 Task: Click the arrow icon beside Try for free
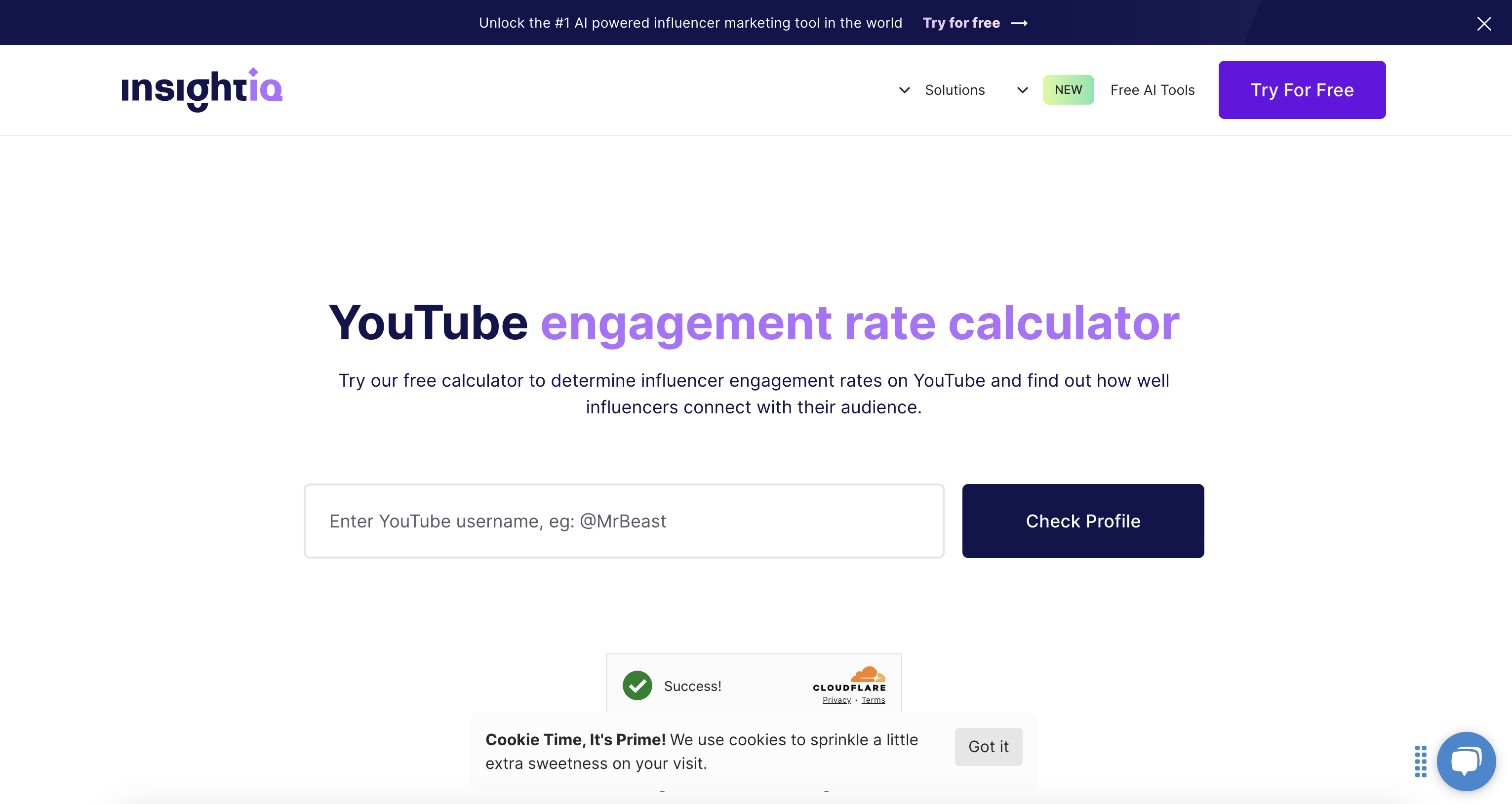pos(1019,23)
